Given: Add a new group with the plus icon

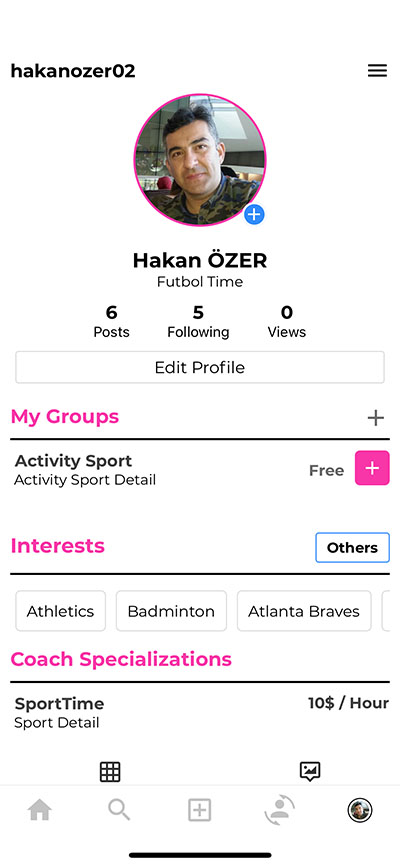Looking at the screenshot, I should pyautogui.click(x=376, y=418).
